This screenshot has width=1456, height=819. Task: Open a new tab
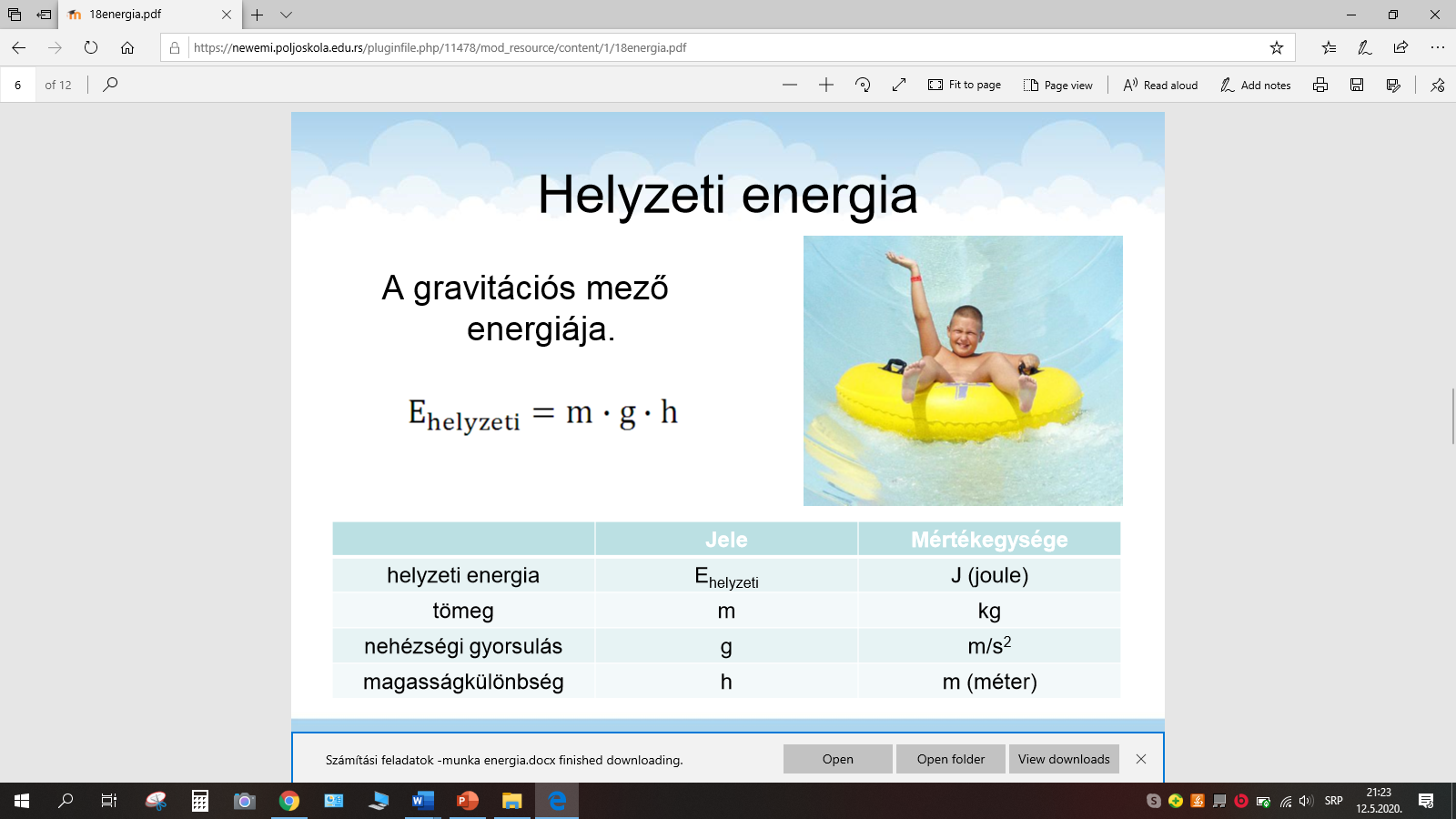[258, 15]
